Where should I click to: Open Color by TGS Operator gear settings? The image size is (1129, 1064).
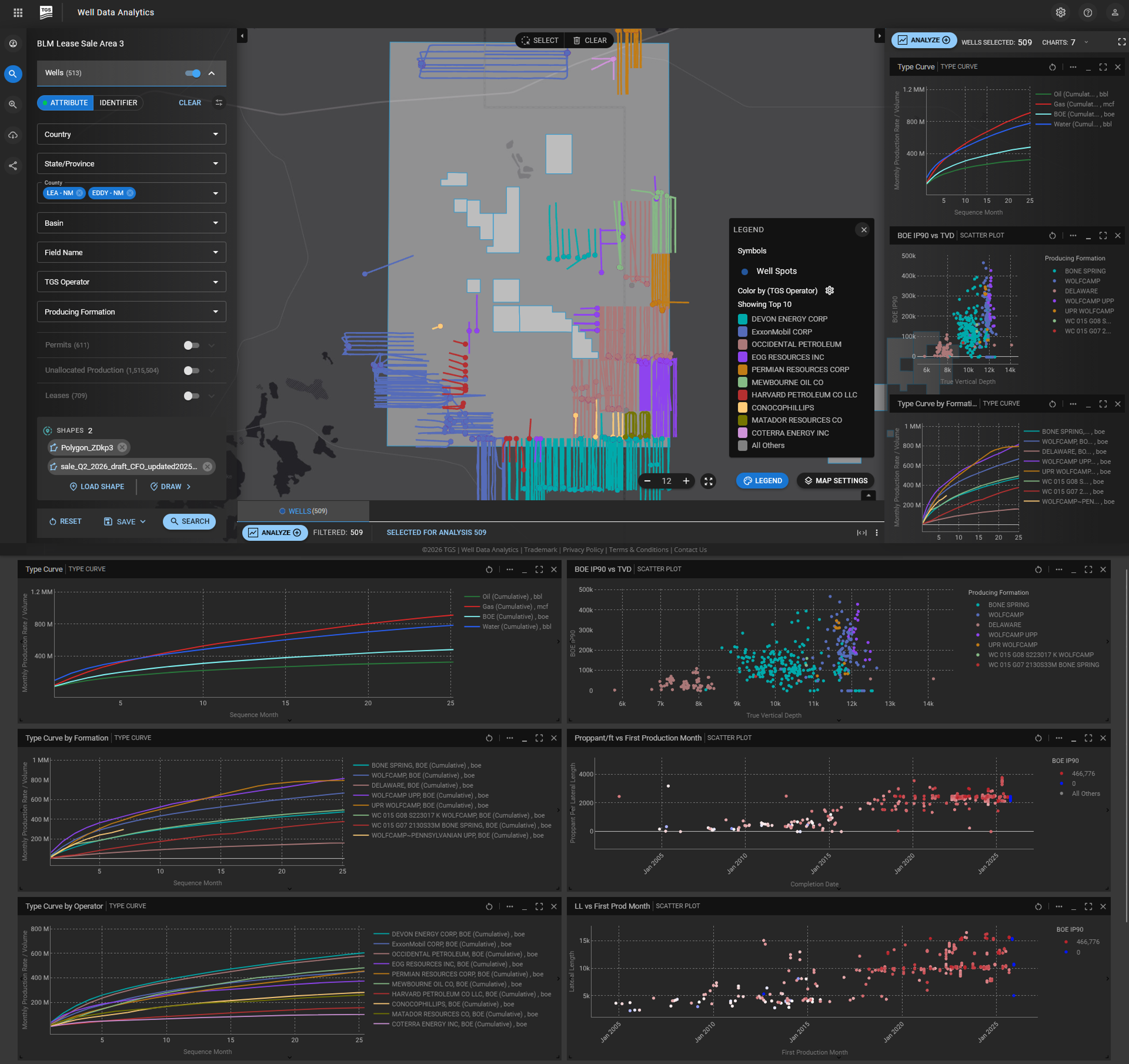click(x=830, y=290)
